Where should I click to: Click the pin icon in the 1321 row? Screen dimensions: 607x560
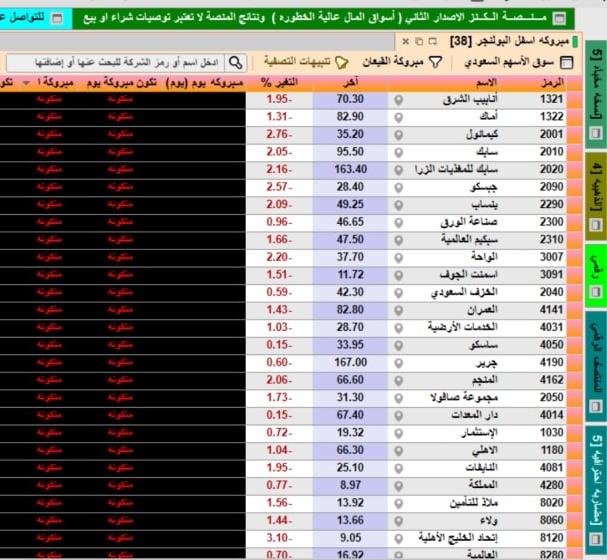[399, 100]
